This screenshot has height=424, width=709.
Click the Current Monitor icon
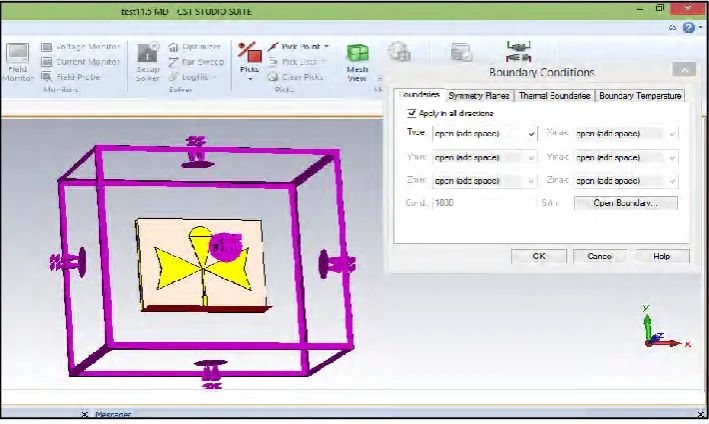[x=46, y=62]
